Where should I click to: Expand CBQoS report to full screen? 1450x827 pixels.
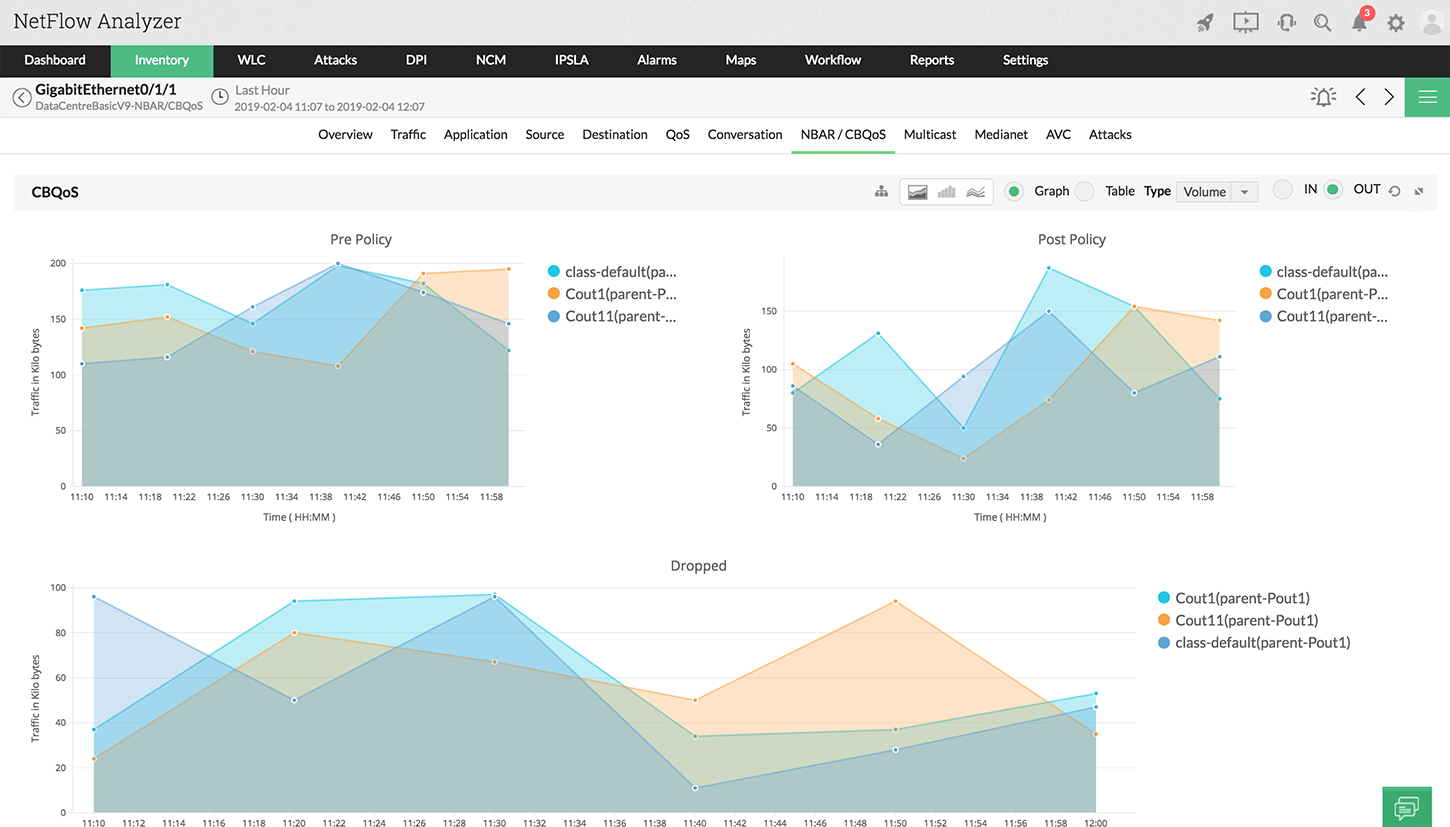tap(1419, 189)
